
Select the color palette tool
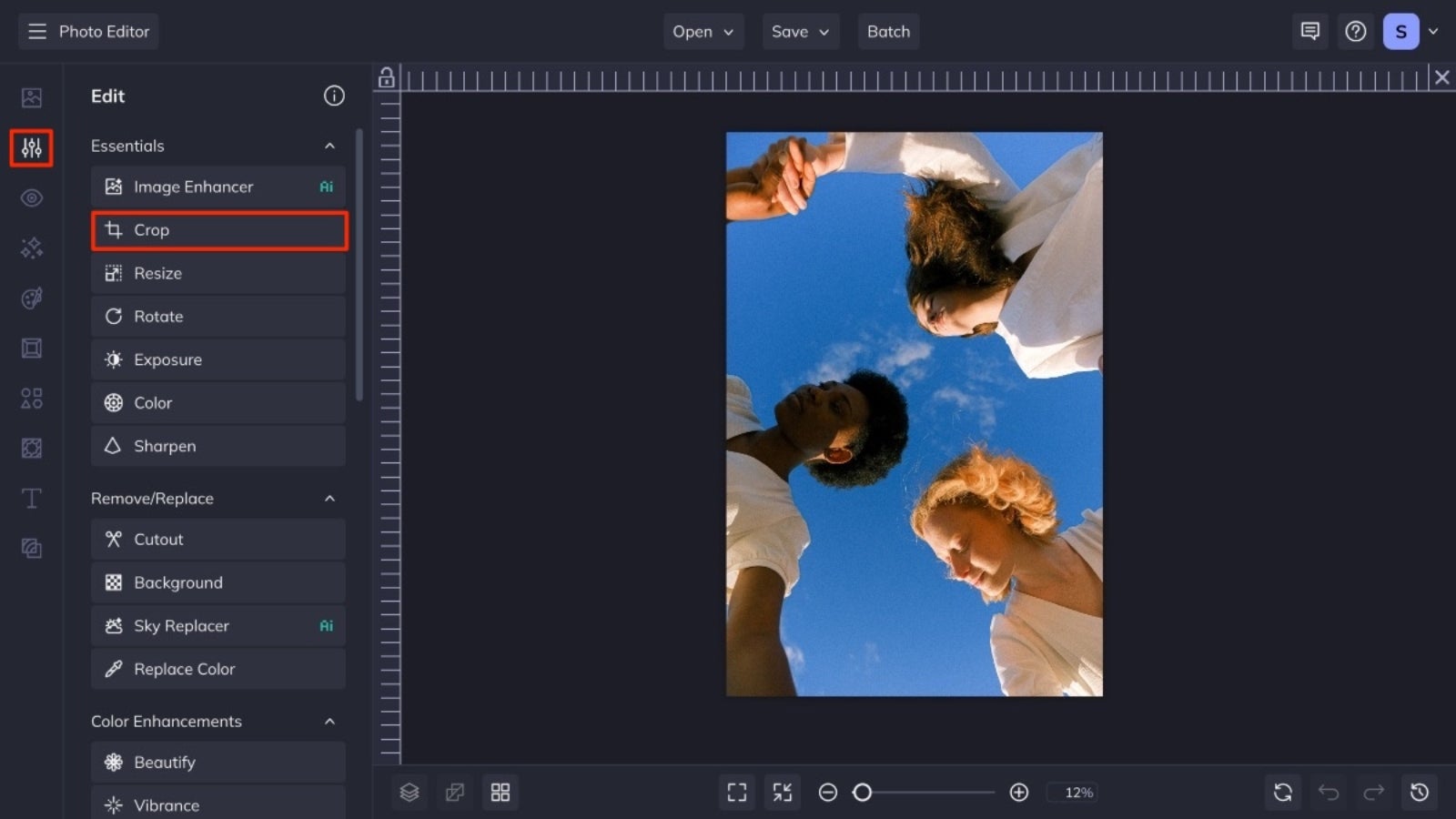(x=31, y=298)
